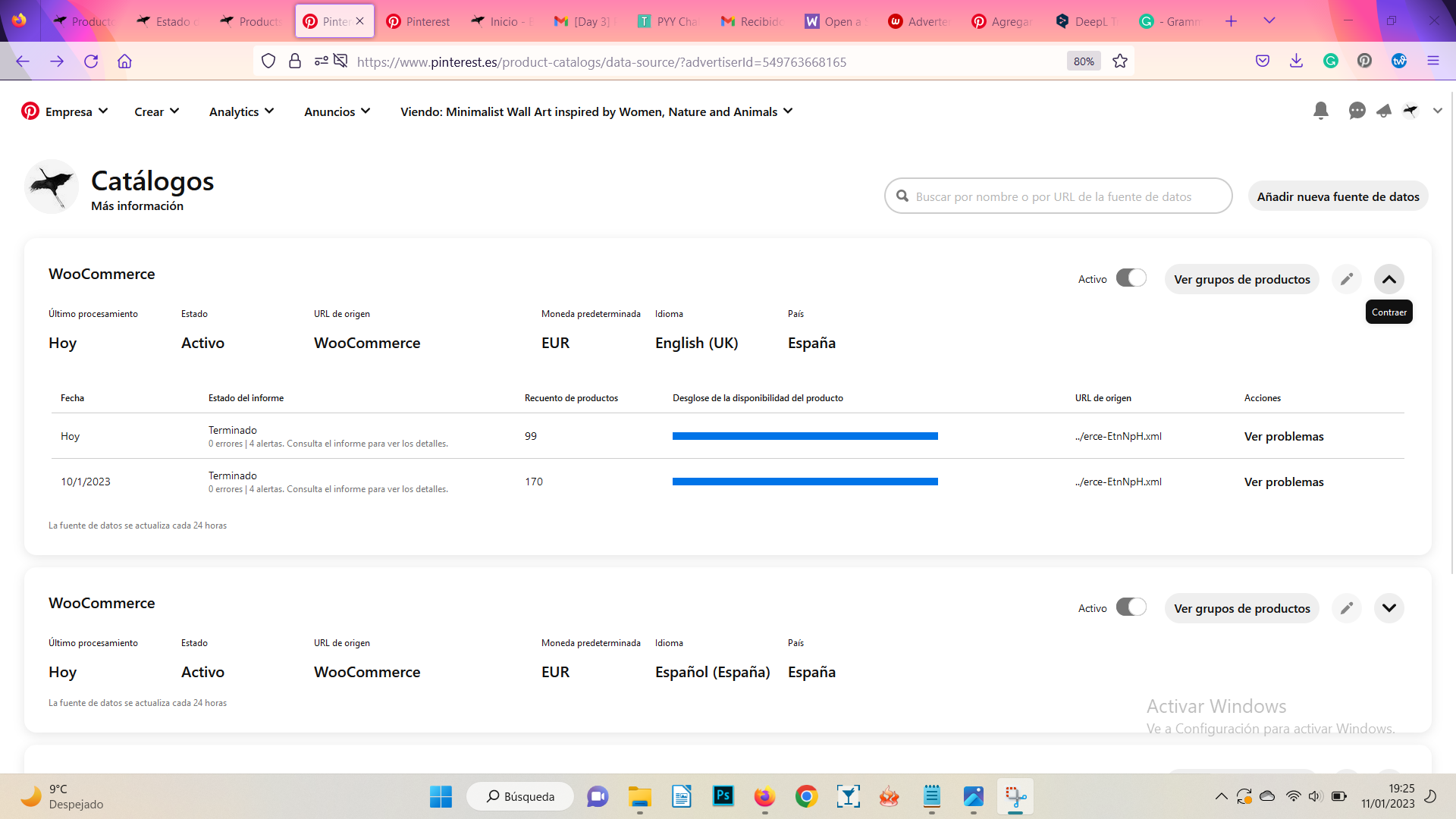Viewport: 1456px width, 819px height.
Task: Open the Anuncios dropdown menu
Action: click(337, 111)
